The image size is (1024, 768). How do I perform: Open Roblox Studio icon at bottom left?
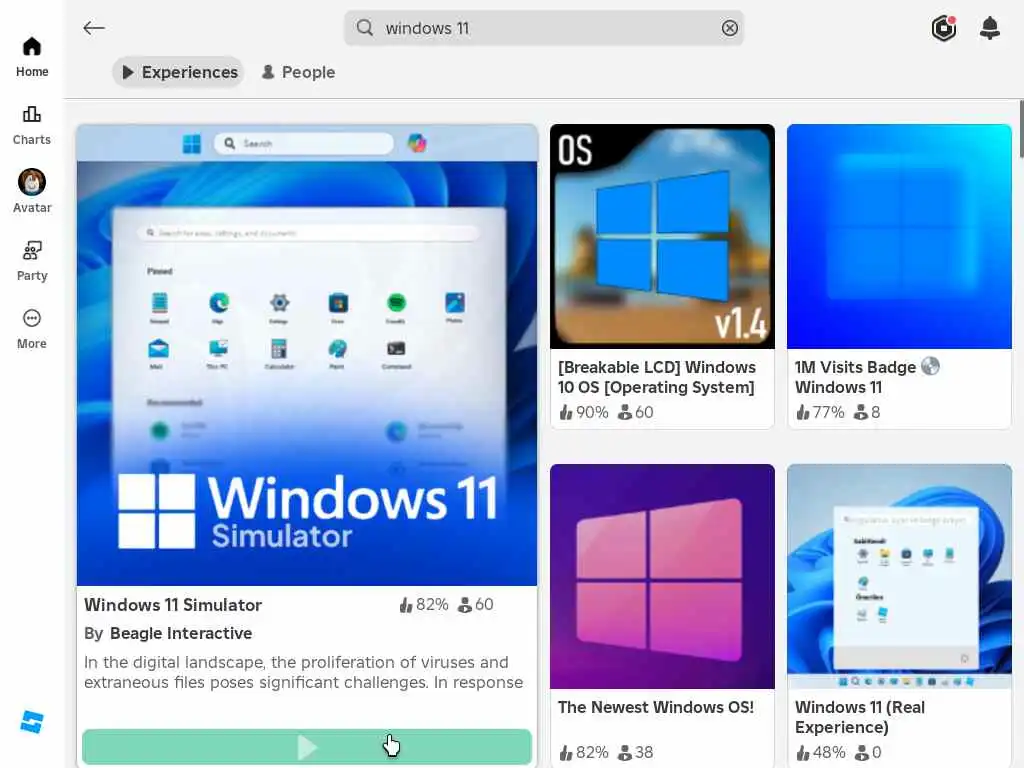(31, 722)
